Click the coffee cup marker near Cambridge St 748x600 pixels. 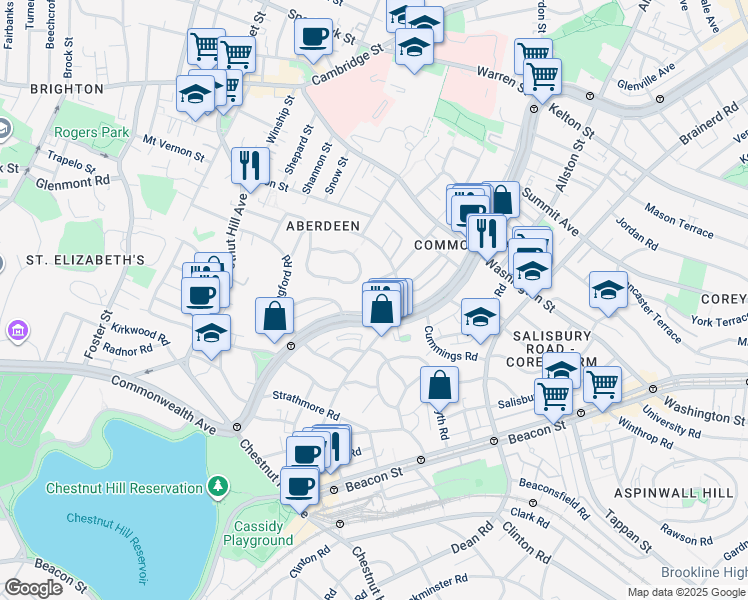click(x=313, y=38)
